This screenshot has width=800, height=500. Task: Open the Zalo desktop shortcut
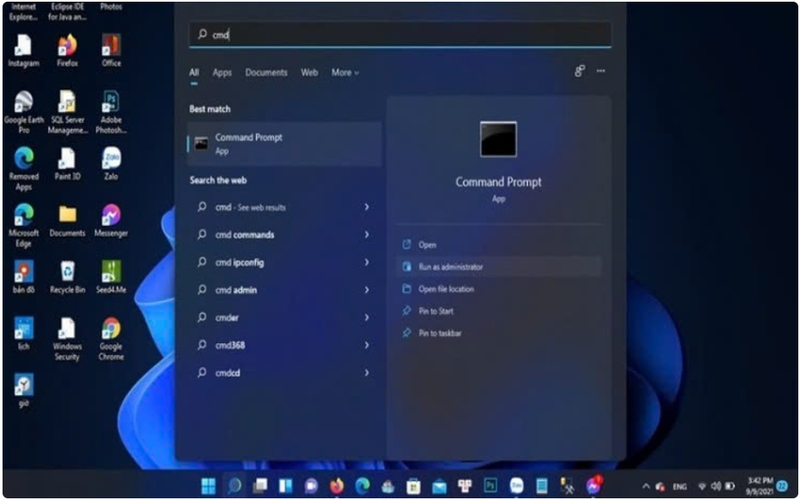click(111, 164)
